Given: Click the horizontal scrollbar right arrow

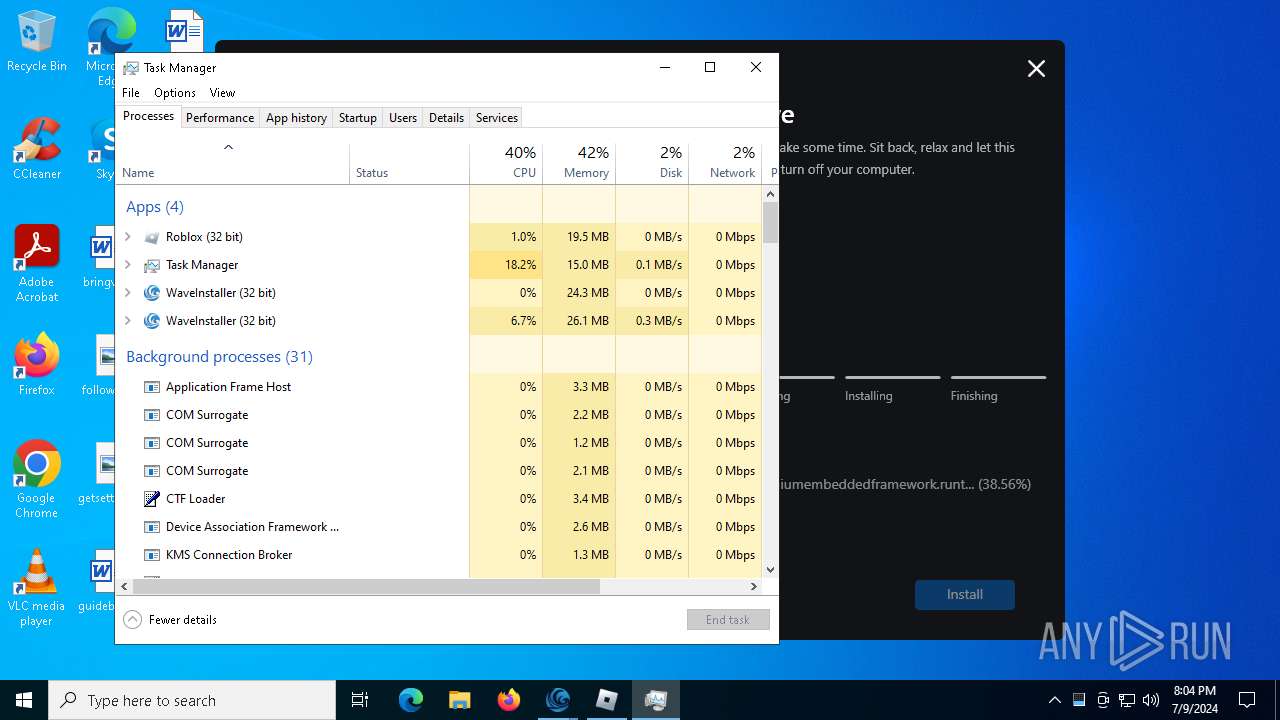Looking at the screenshot, I should pyautogui.click(x=754, y=587).
